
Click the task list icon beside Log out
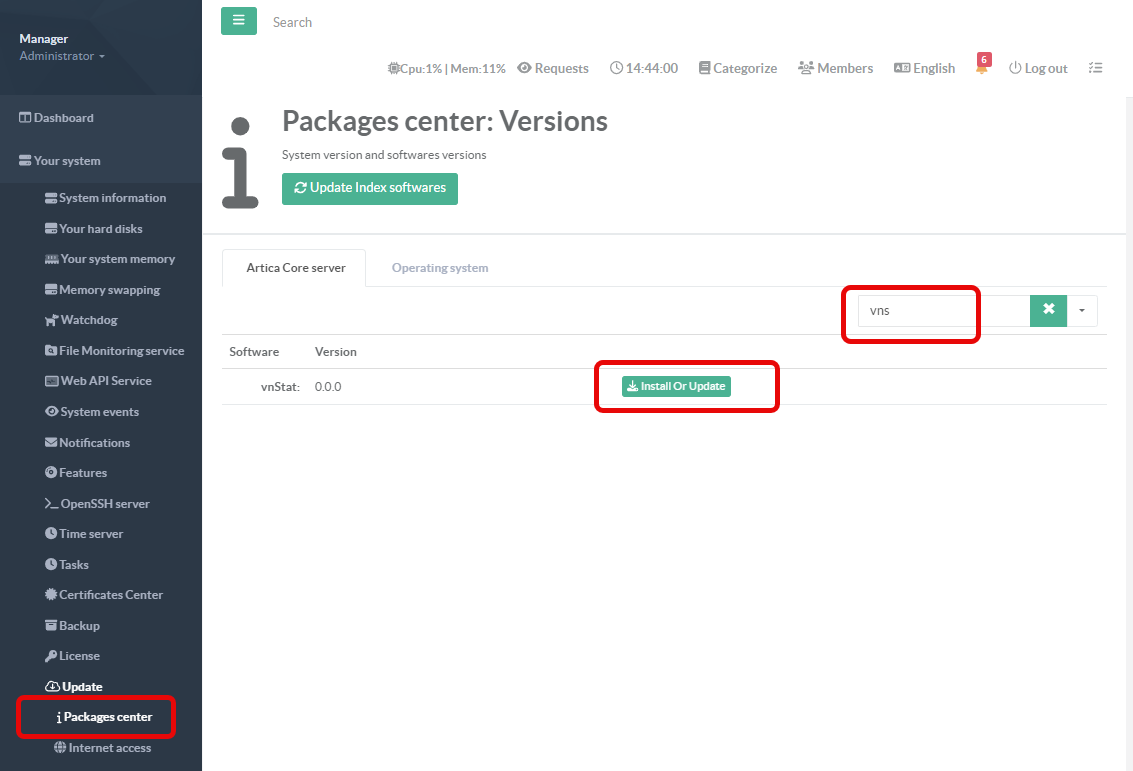coord(1095,68)
